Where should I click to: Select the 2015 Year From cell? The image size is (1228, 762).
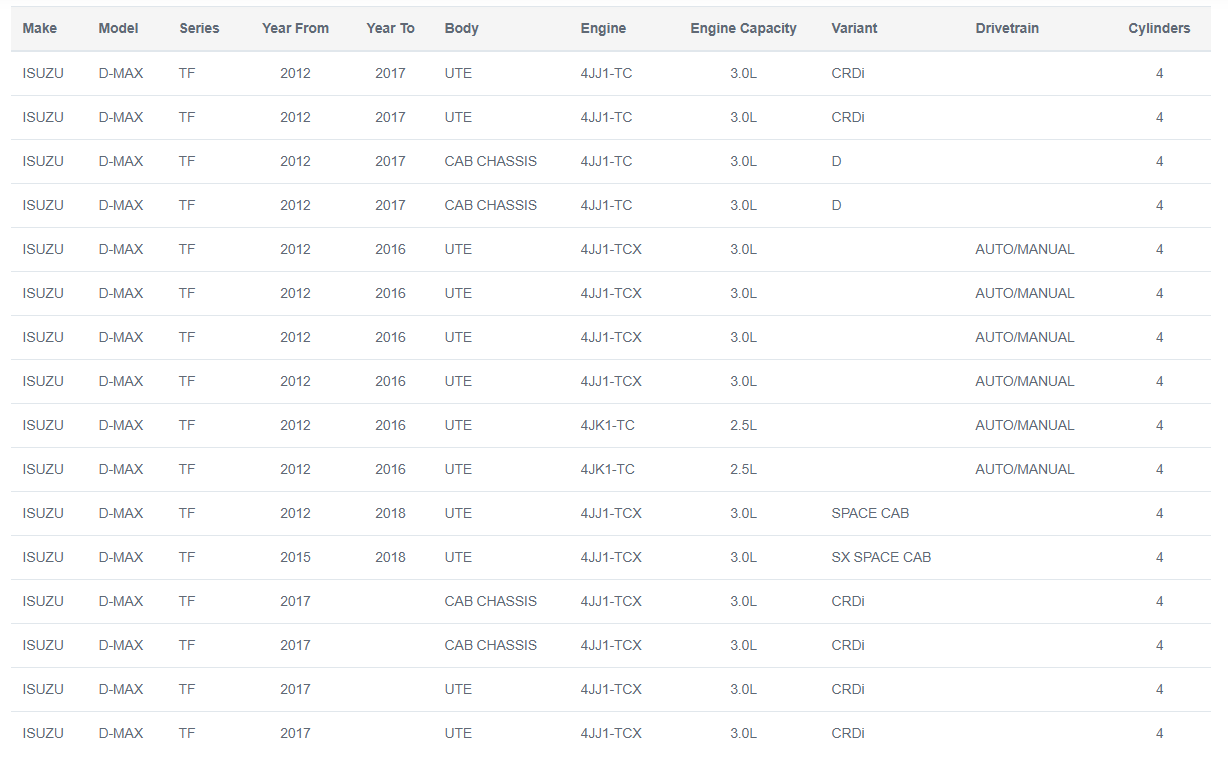click(x=295, y=557)
